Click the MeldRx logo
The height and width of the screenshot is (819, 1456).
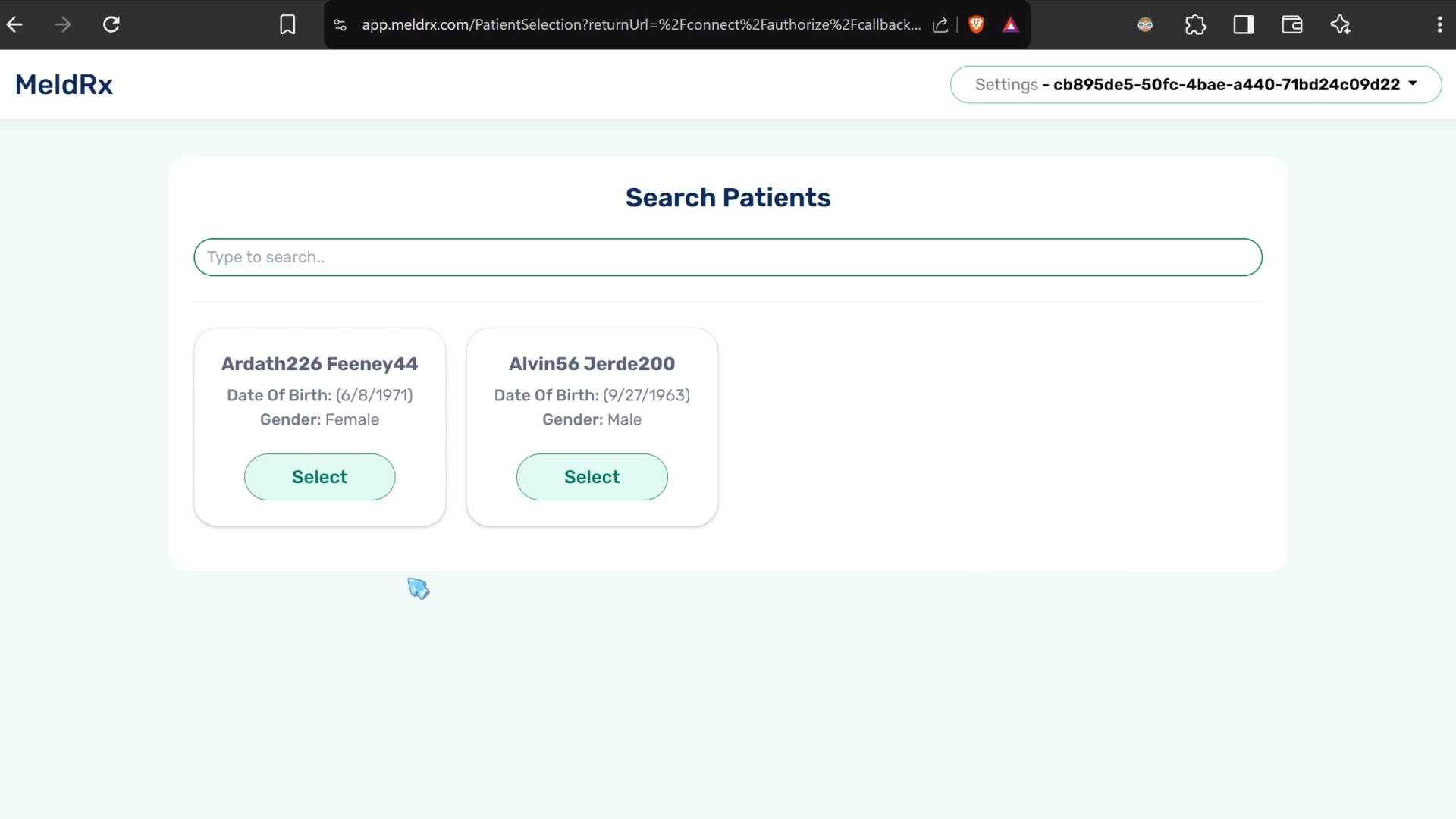pos(64,84)
